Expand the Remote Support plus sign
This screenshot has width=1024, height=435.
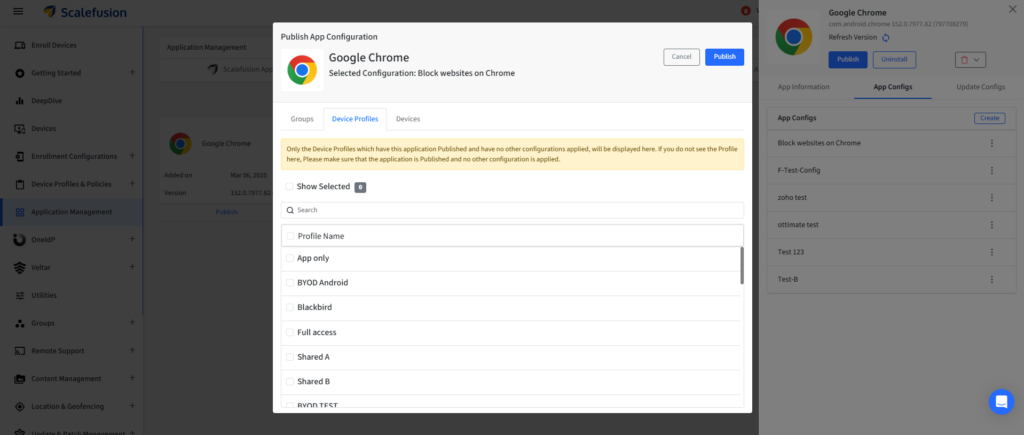point(132,350)
